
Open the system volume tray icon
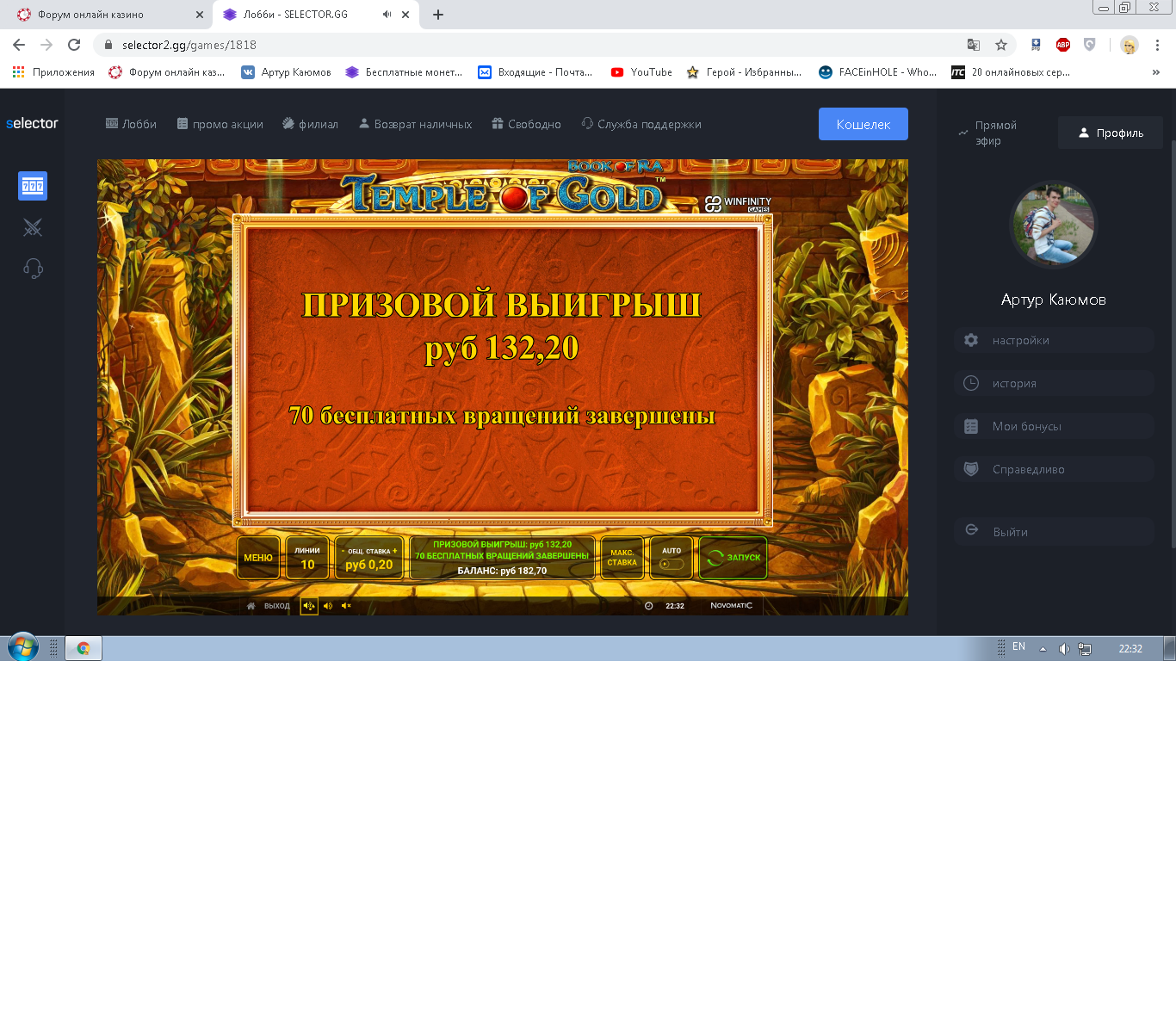click(1064, 649)
